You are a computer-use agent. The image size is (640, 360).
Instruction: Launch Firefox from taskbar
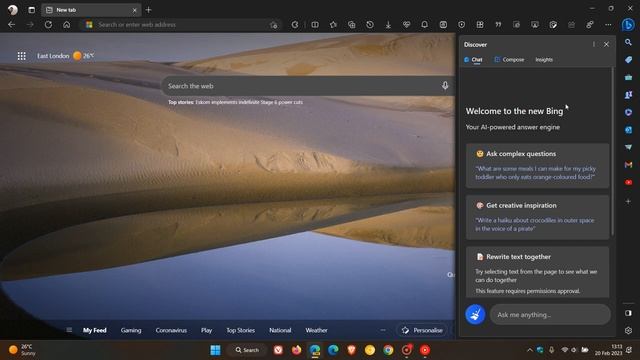pyautogui.click(x=296, y=350)
